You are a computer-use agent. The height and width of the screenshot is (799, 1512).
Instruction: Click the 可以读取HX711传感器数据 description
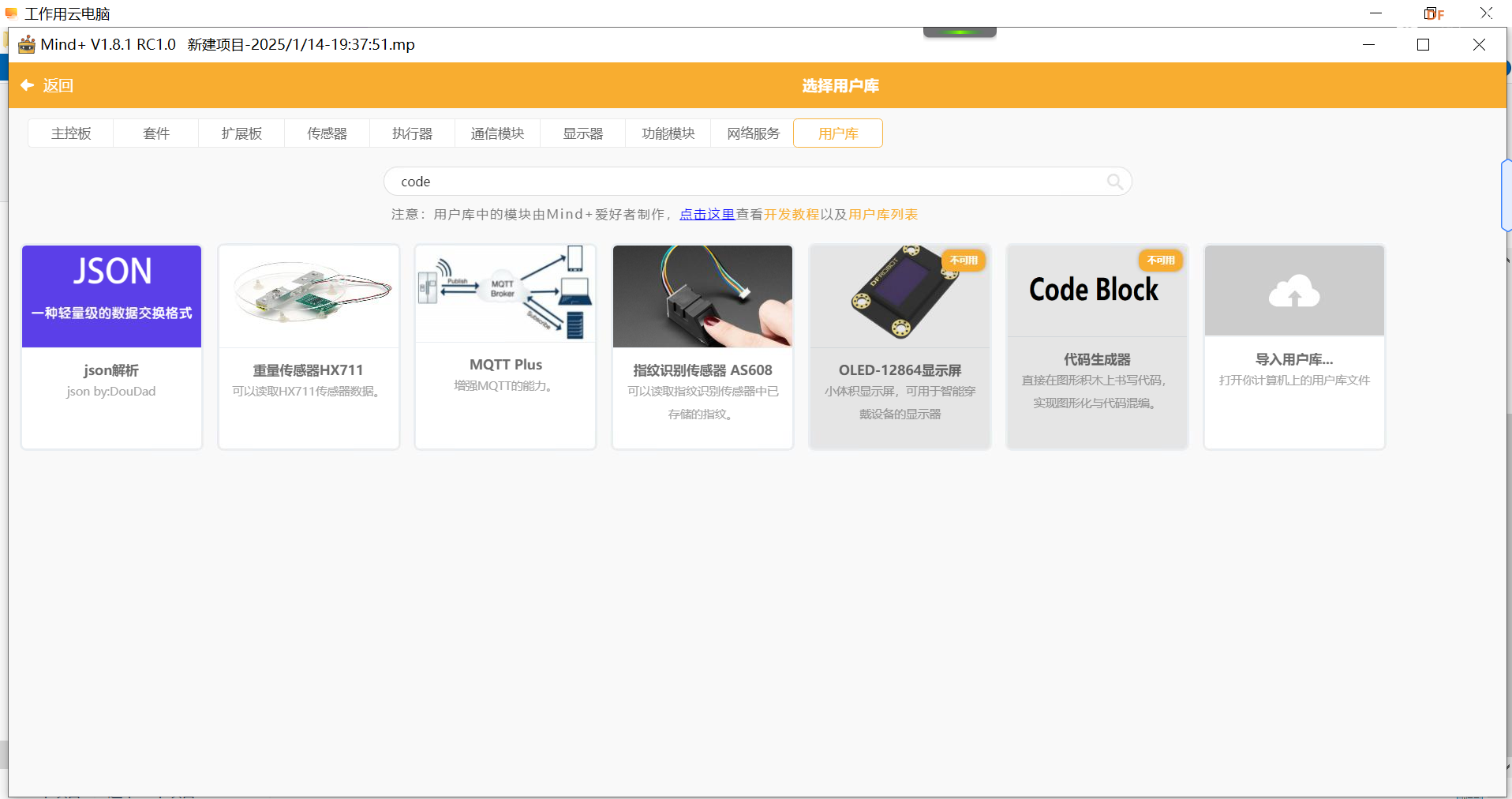pyautogui.click(x=309, y=392)
